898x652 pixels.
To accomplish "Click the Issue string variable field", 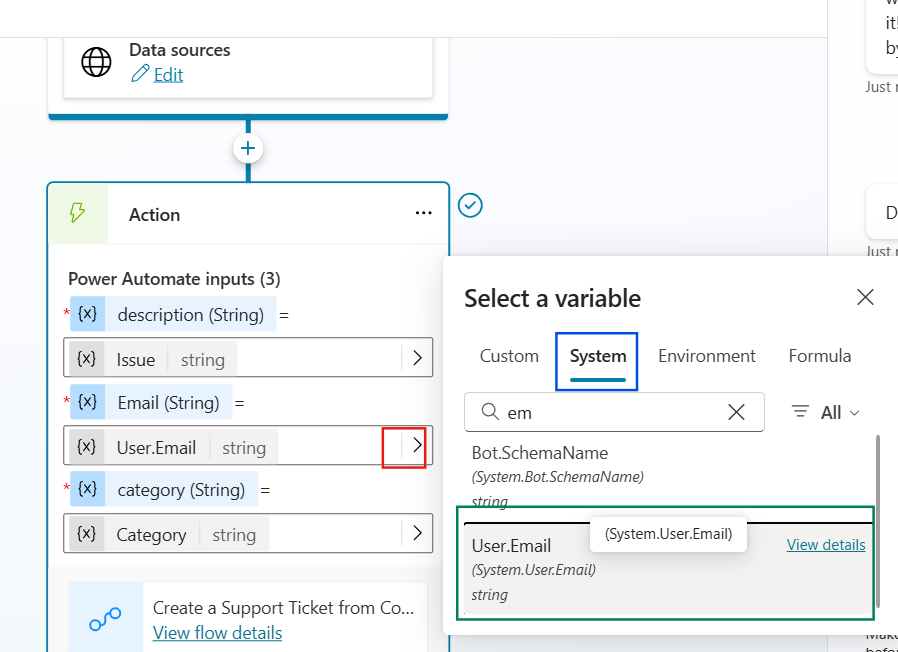I will 248,358.
